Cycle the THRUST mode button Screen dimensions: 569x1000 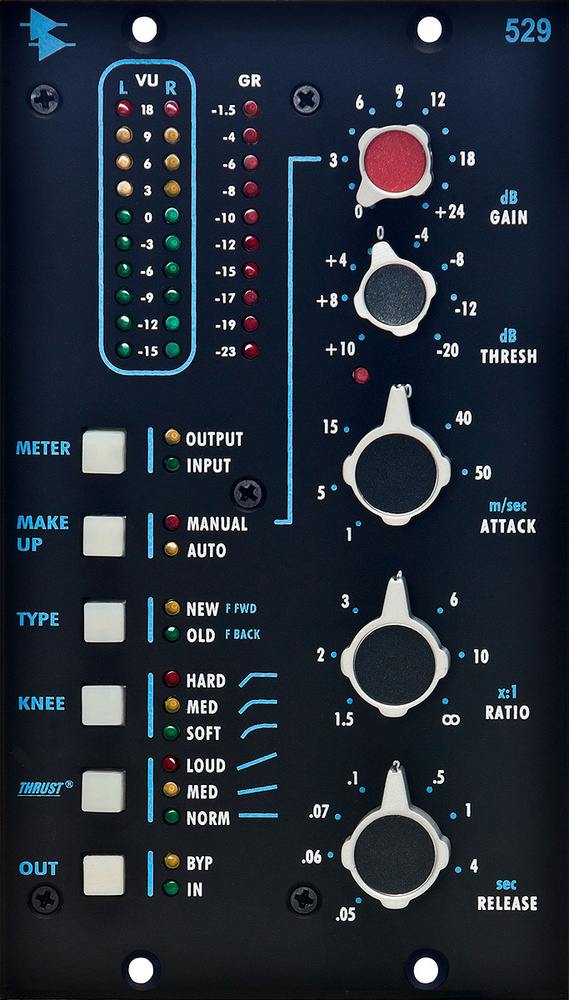(x=103, y=791)
